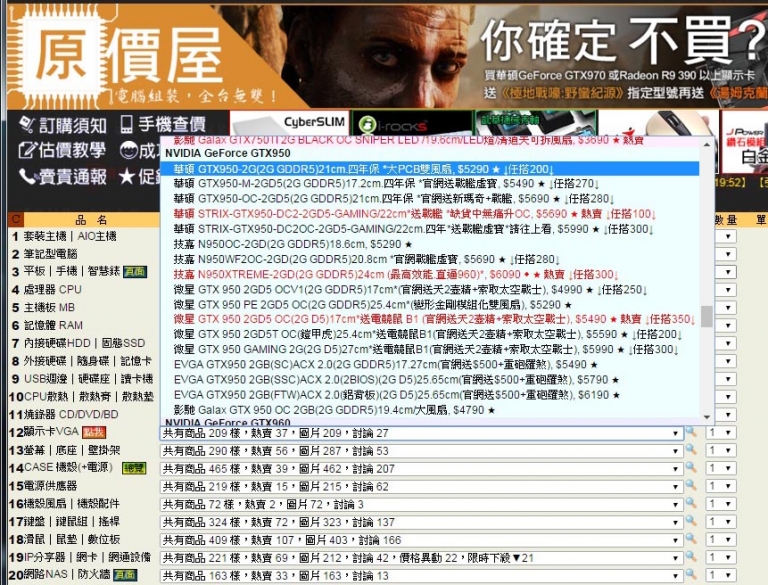The image size is (768, 585).
Task: Select 技嘉 N950OC-2GD 18.6cm $5290 option
Action: tap(430, 244)
